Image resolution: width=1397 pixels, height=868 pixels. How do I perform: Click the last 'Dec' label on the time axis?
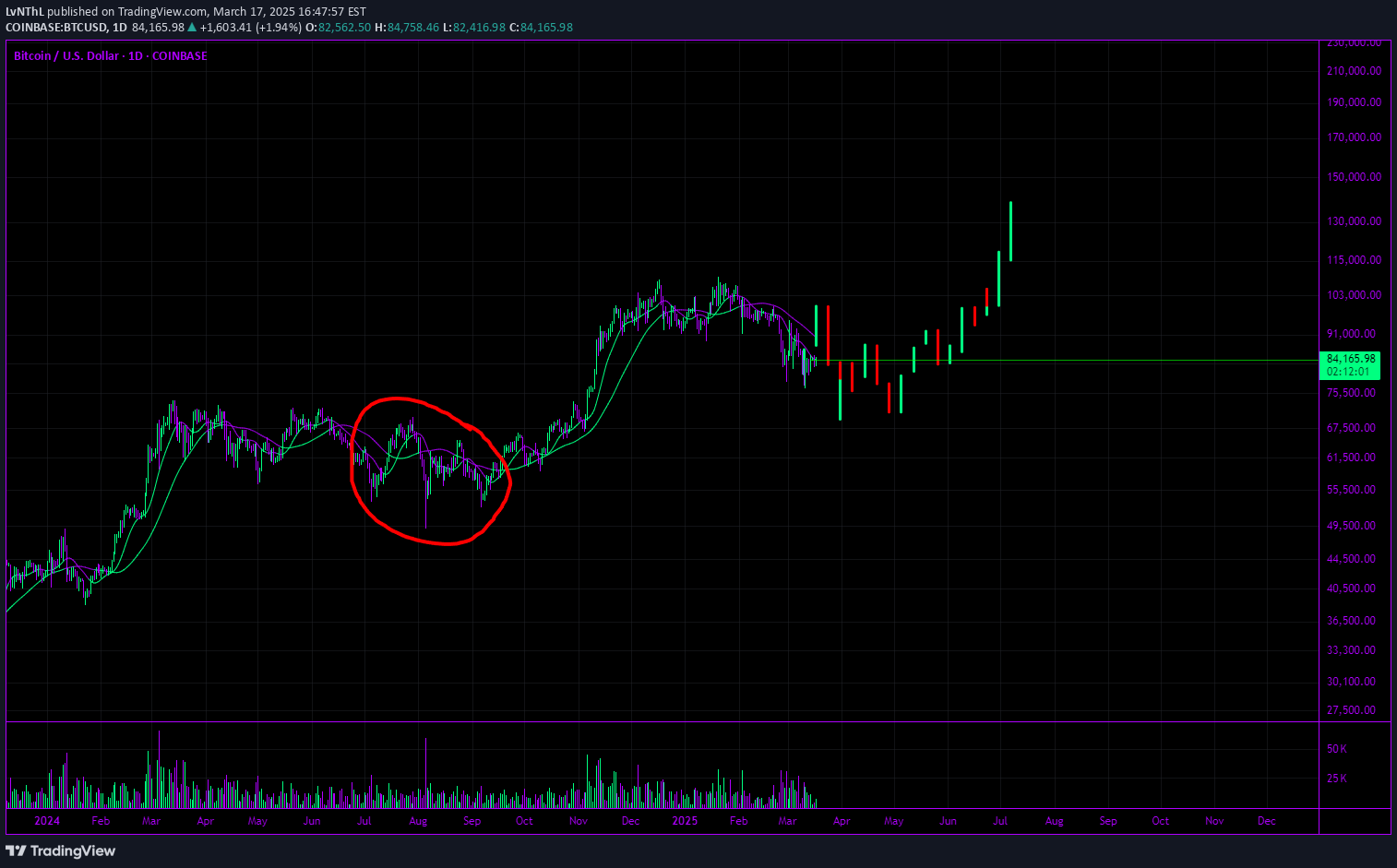pos(1267,821)
